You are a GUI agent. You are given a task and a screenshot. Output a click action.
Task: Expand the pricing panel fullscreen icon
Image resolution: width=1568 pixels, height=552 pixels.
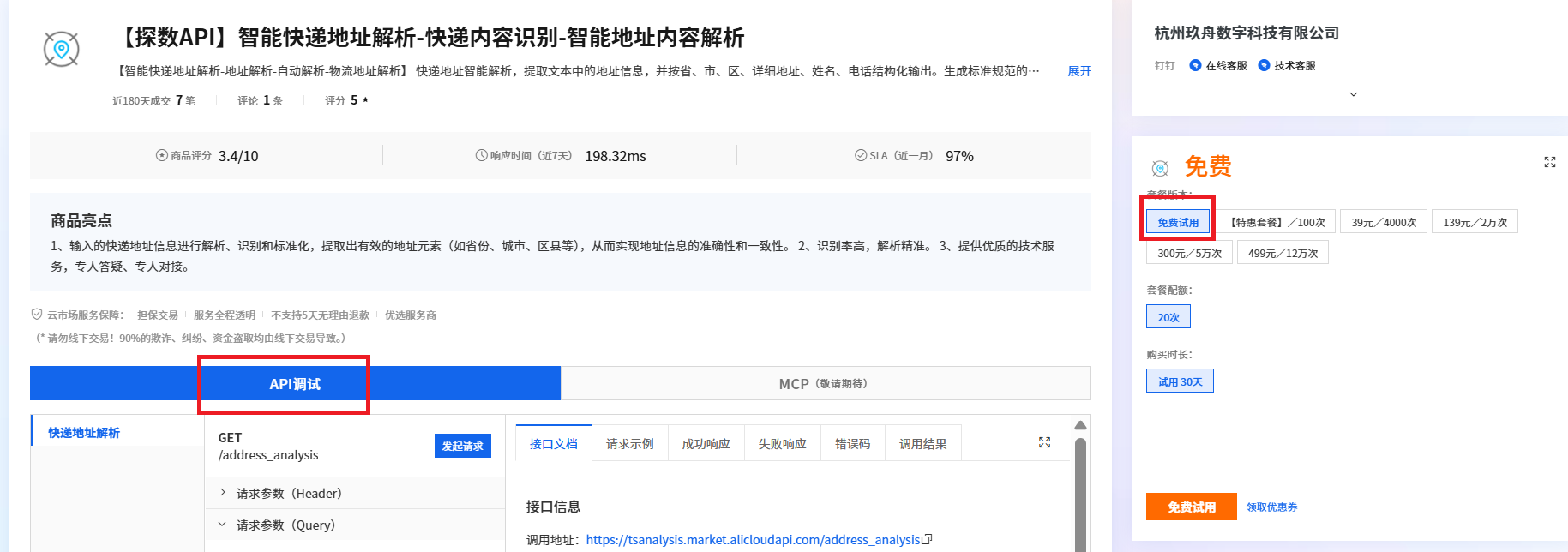click(1550, 162)
